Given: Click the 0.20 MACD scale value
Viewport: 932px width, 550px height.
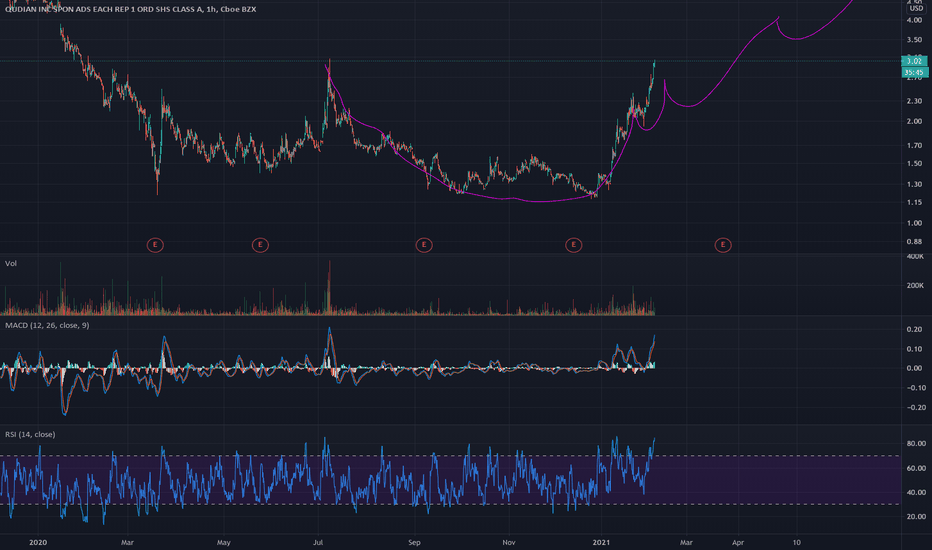Looking at the screenshot, I should (914, 329).
